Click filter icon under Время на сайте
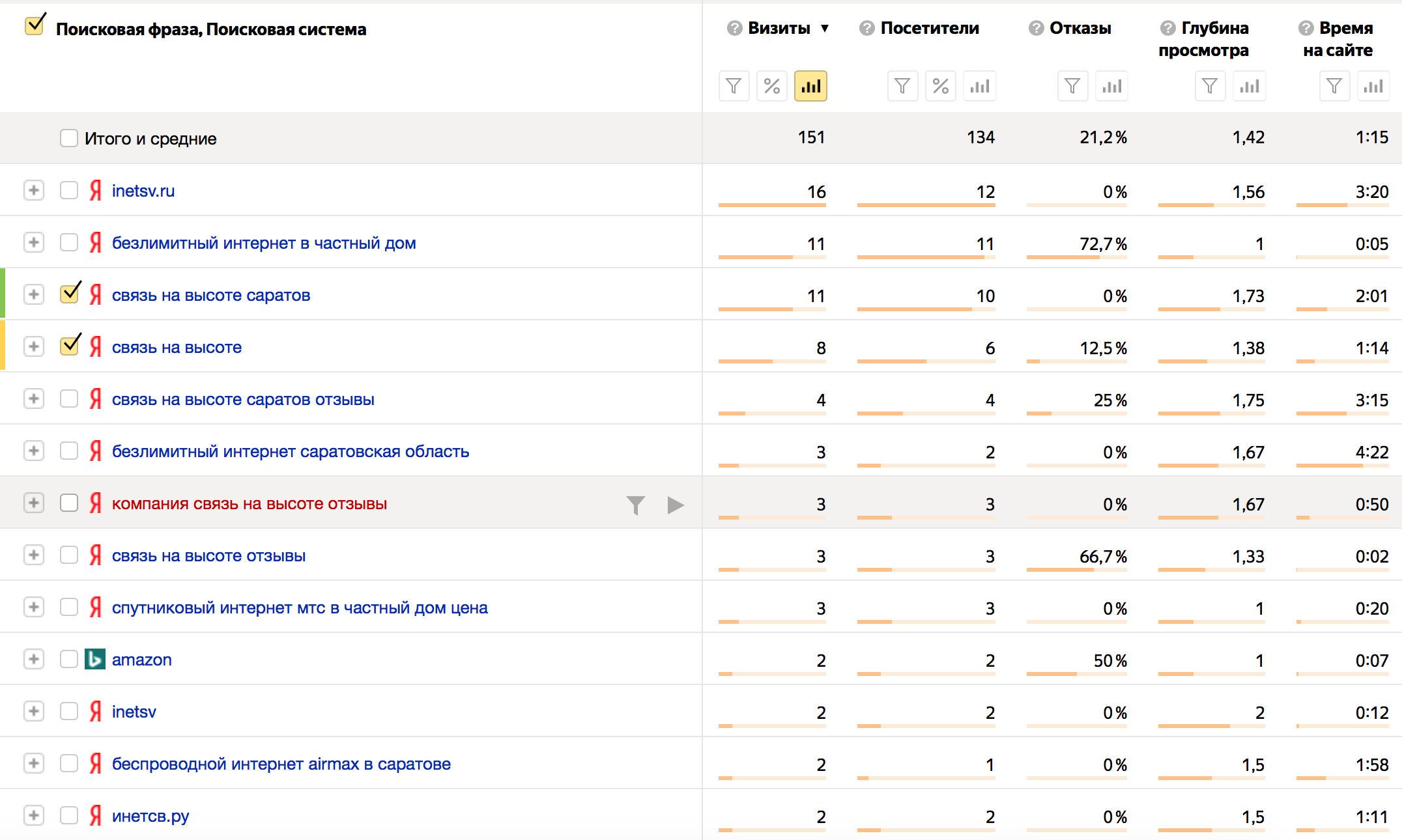The width and height of the screenshot is (1402, 840). click(x=1334, y=86)
